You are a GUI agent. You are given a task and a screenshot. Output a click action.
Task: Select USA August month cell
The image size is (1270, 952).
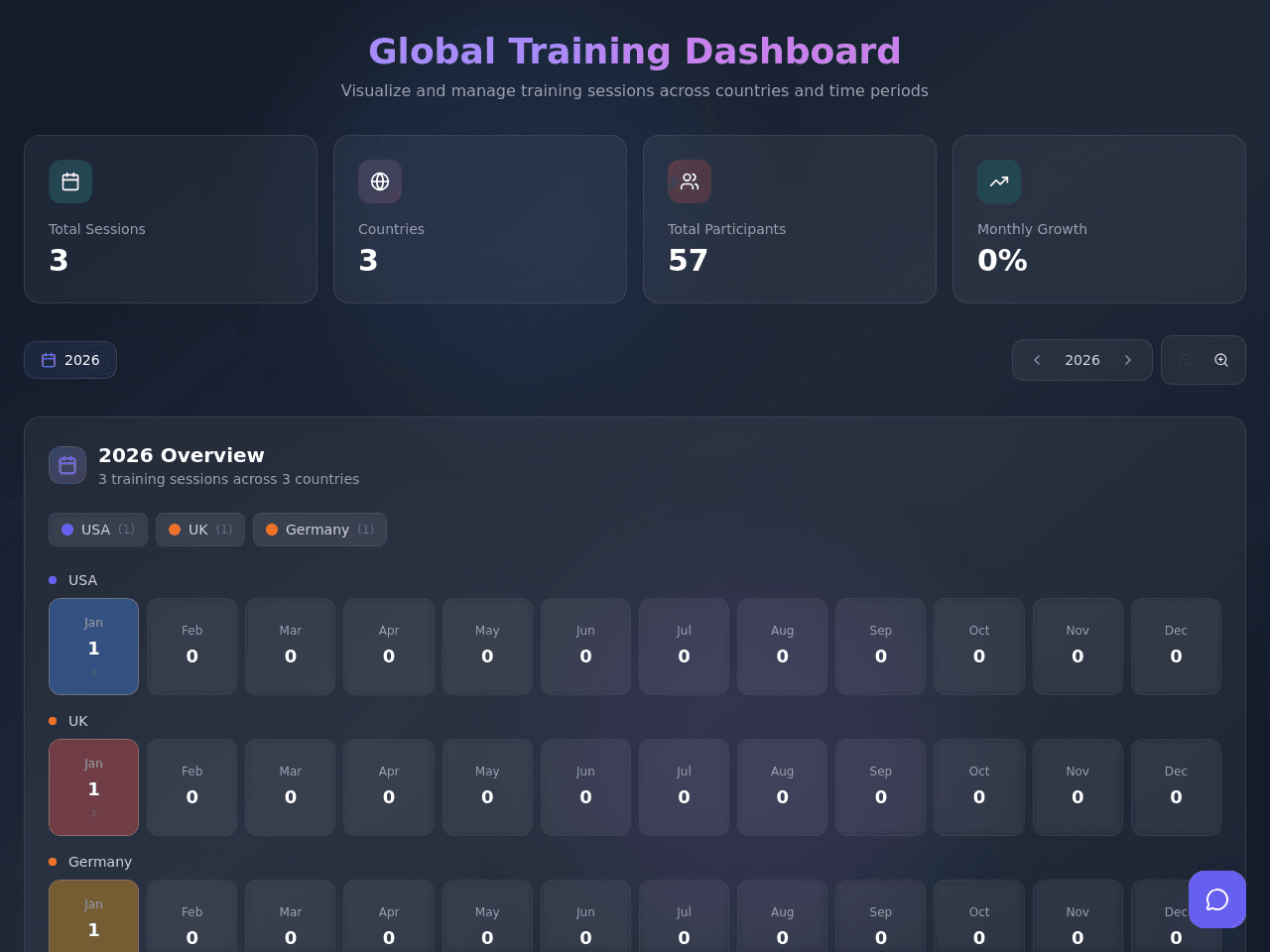[782, 647]
